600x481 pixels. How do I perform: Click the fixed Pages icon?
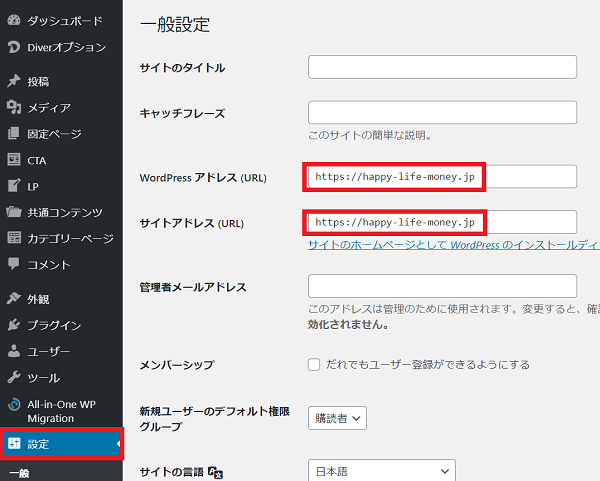14,134
